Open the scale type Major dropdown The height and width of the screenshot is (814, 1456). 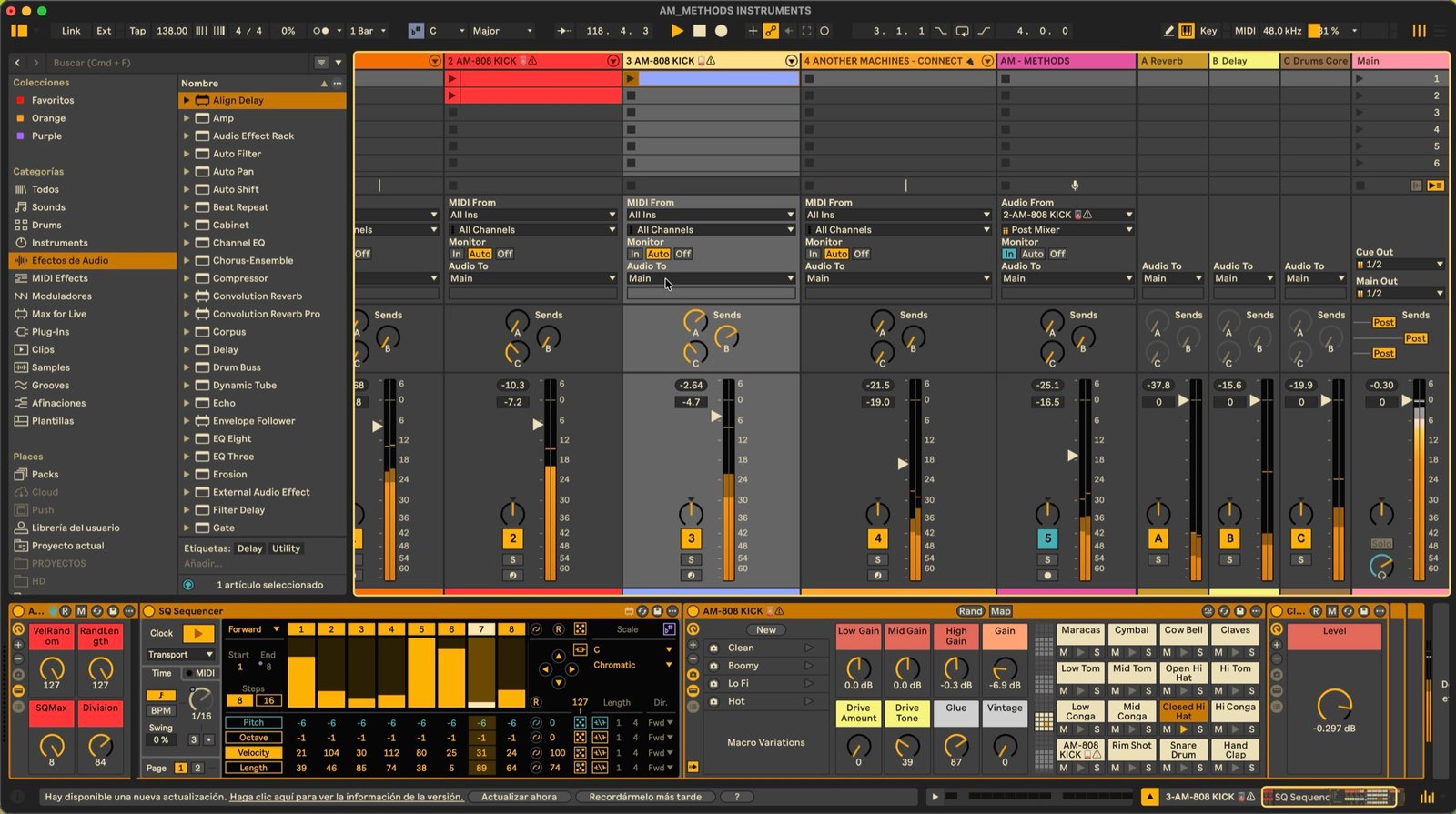[x=502, y=31]
